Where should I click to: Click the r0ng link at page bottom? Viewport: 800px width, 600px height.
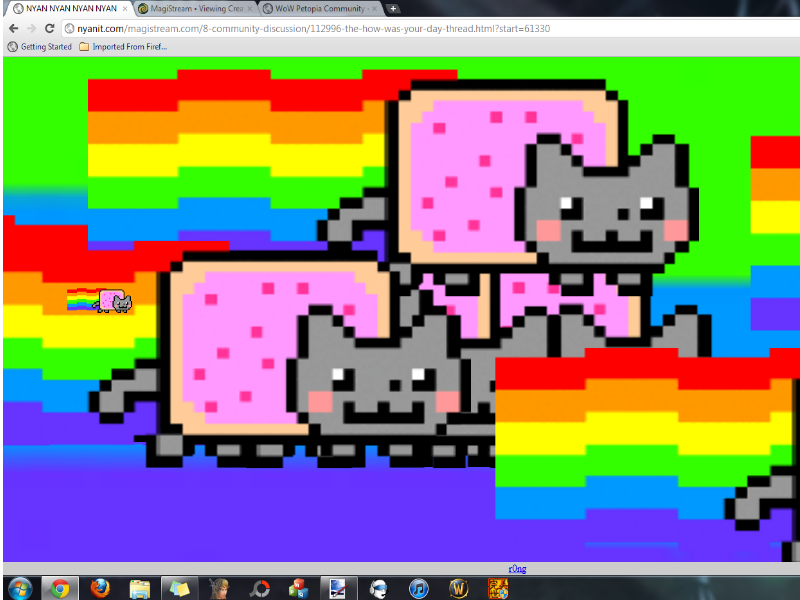517,568
